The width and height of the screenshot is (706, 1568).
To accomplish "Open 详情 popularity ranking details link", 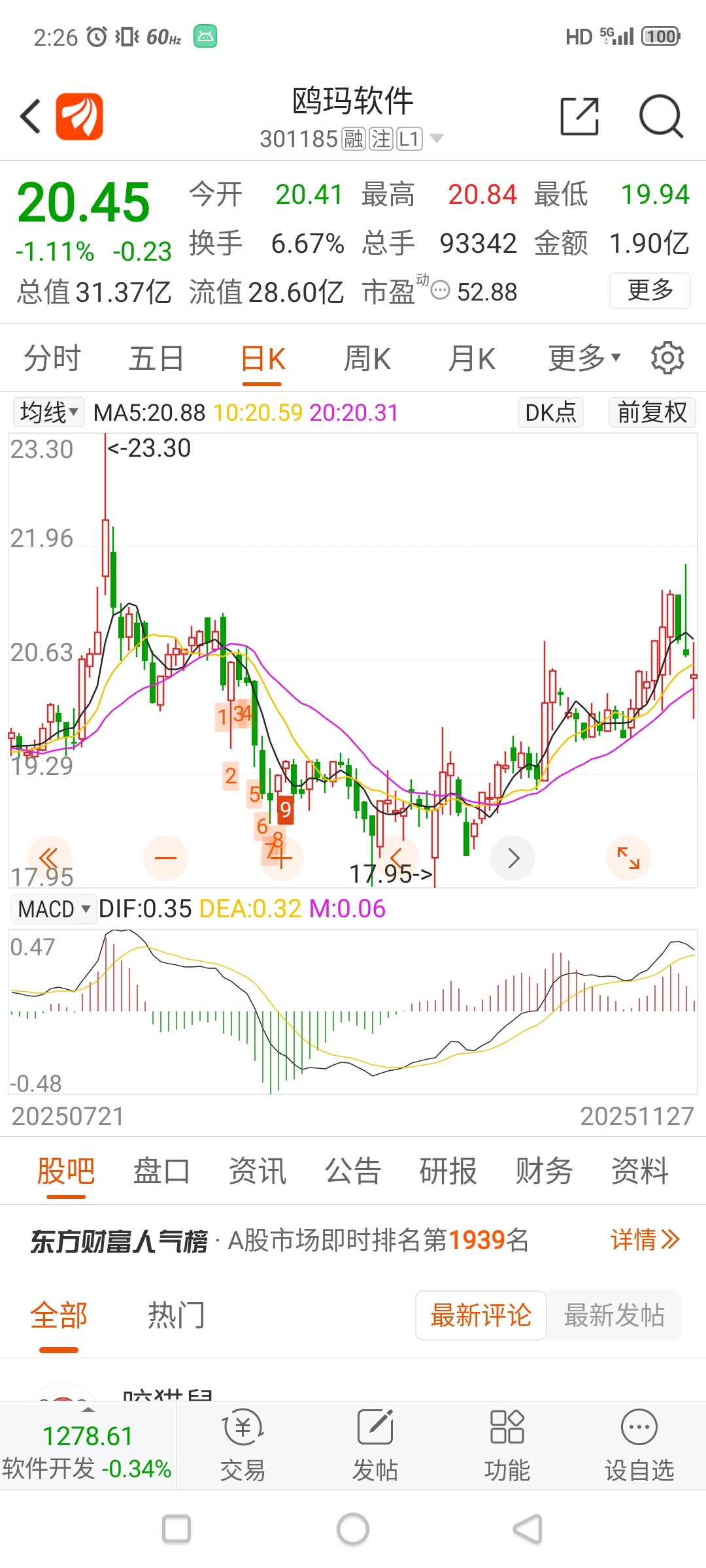I will tap(645, 1239).
